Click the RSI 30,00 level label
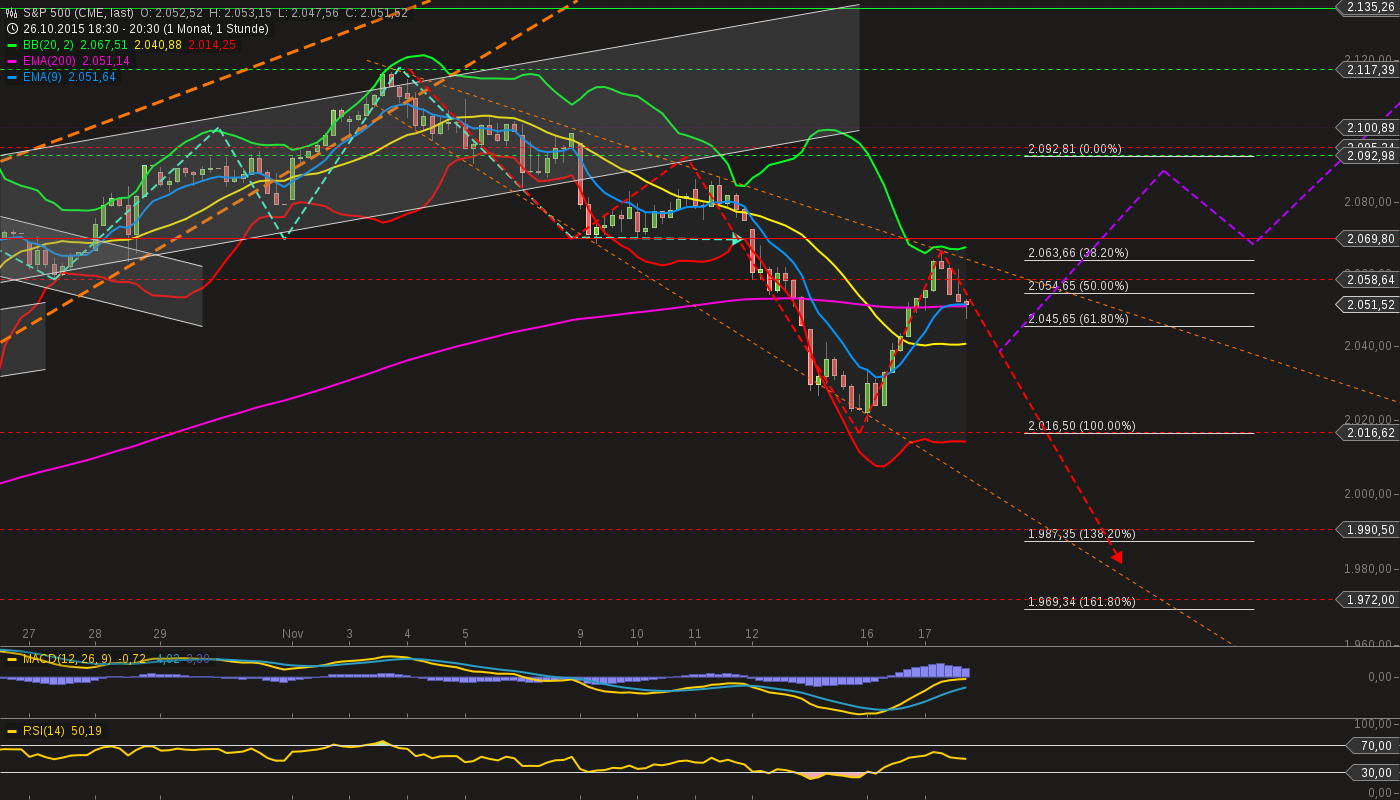 [x=1371, y=772]
